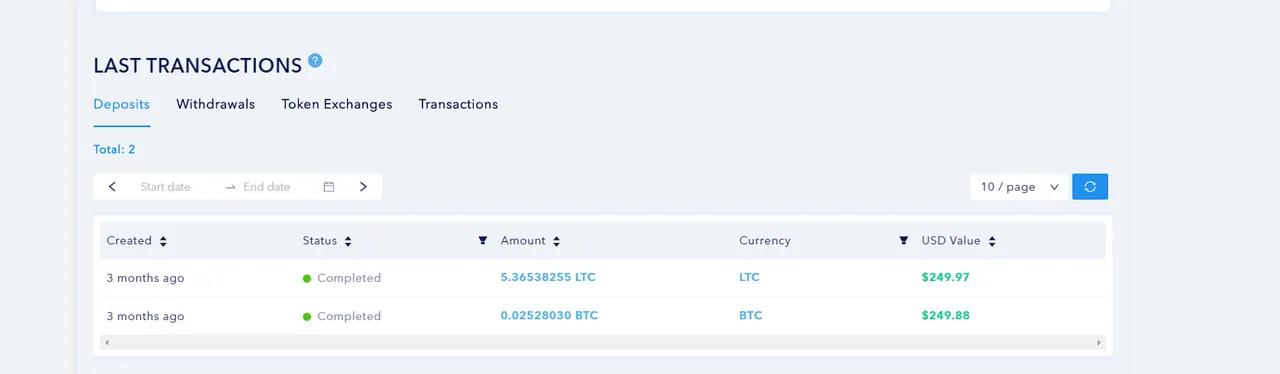The image size is (1280, 374).
Task: Open the 10 / page dropdown
Action: (x=1019, y=187)
